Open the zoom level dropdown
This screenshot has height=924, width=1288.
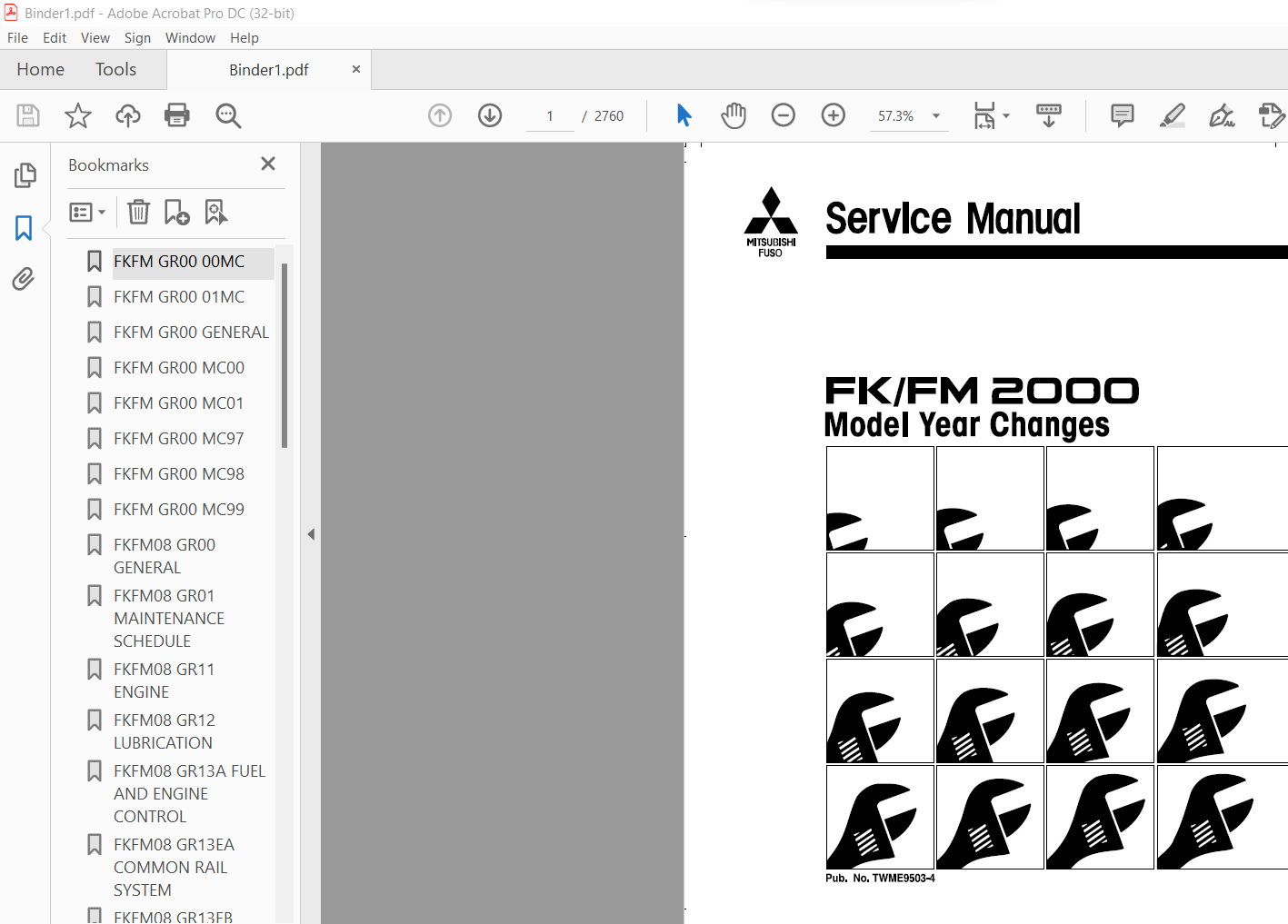tap(936, 115)
